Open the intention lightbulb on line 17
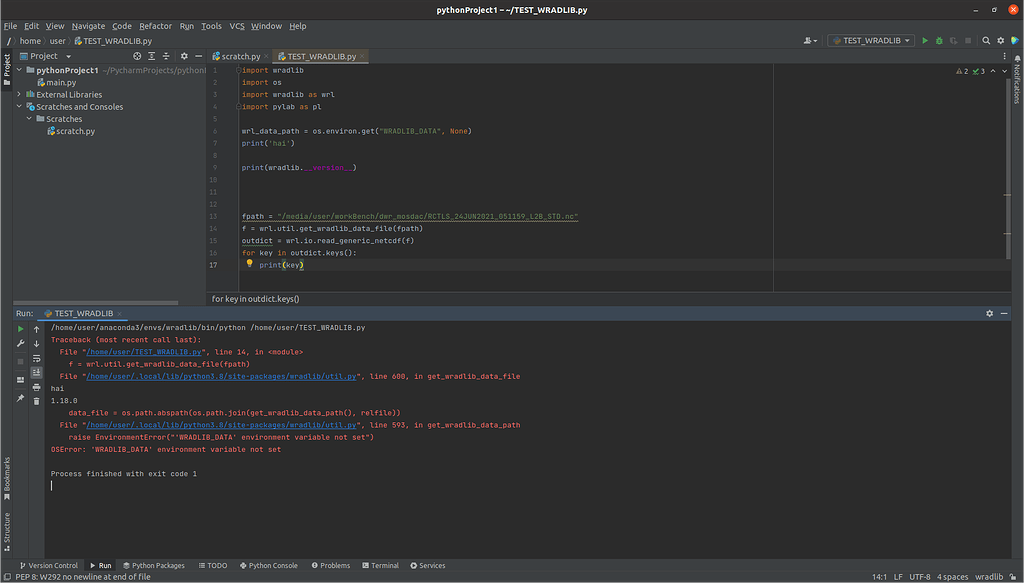This screenshot has width=1024, height=583. [250, 264]
